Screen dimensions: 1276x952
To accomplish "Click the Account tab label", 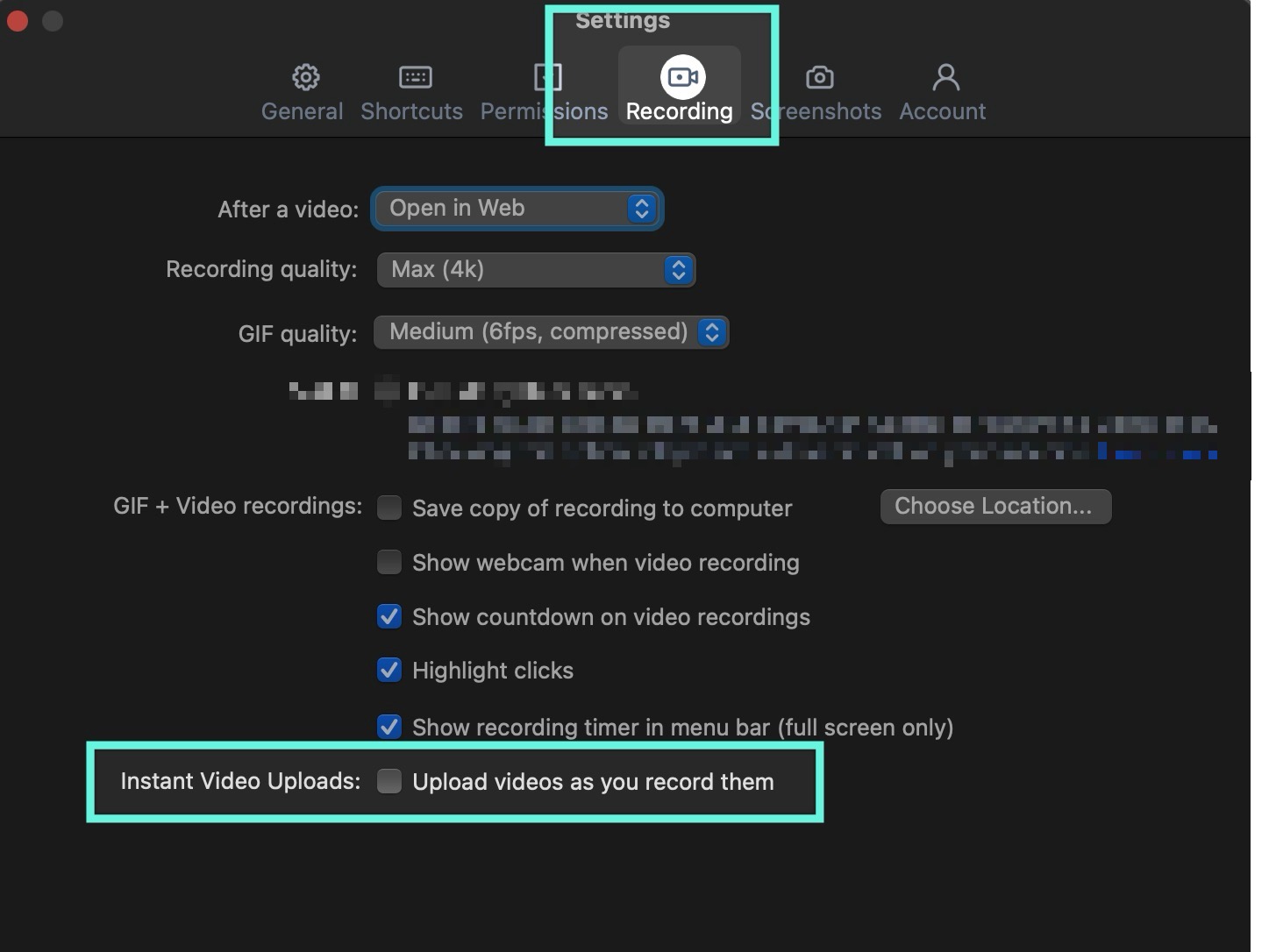I will tap(943, 111).
